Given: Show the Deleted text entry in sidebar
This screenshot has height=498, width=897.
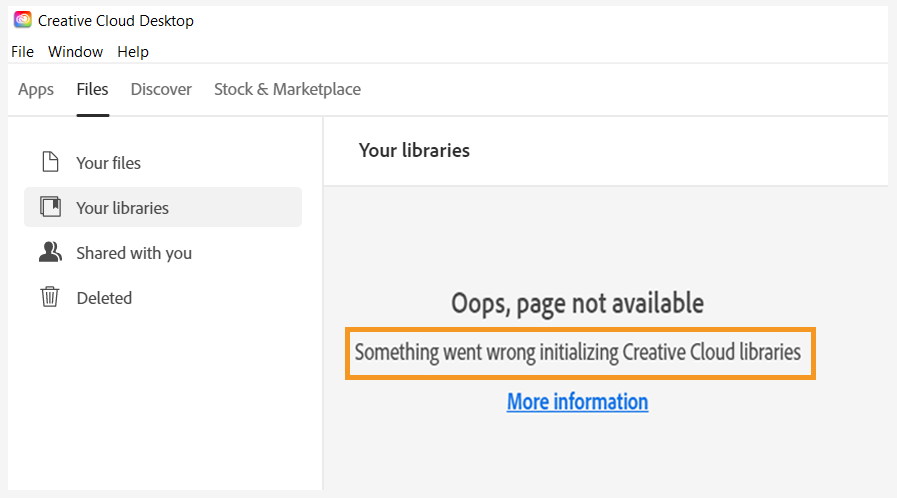Looking at the screenshot, I should pyautogui.click(x=104, y=298).
